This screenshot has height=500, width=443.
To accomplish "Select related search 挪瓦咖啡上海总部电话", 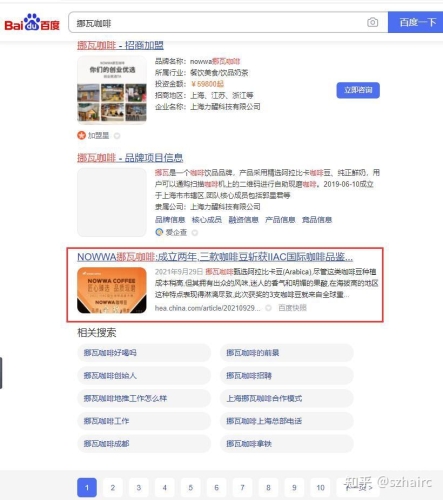I will point(287,421).
